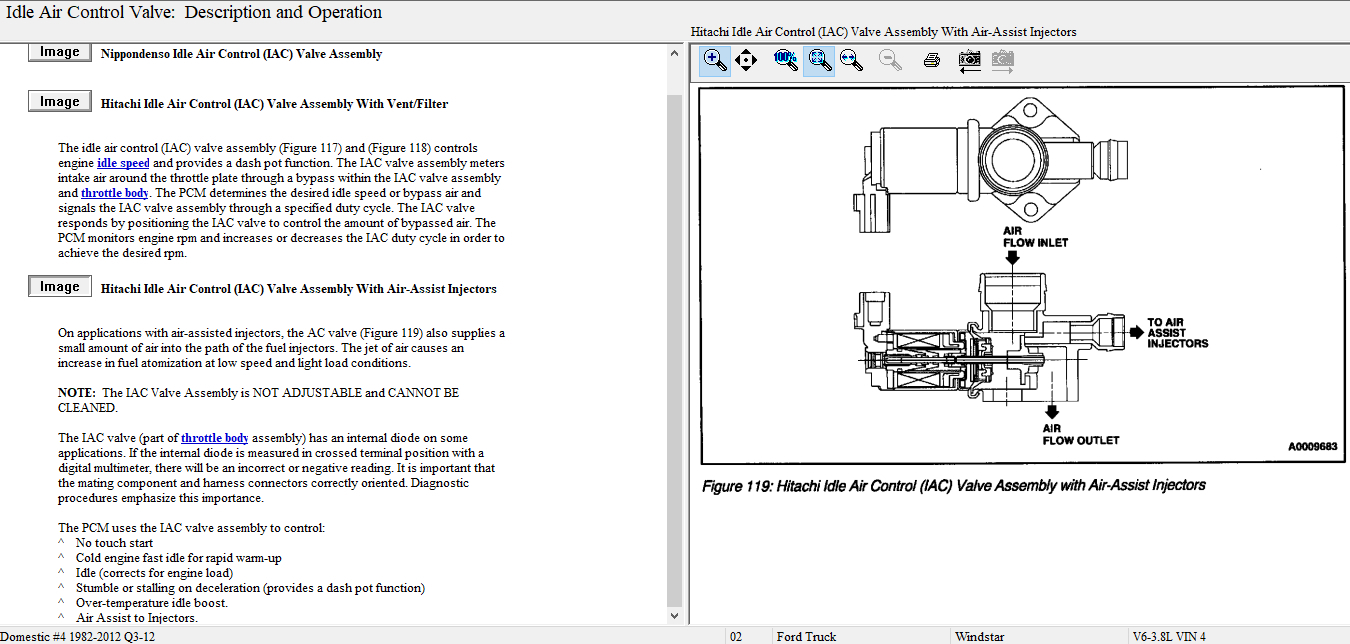Open Hitachi Air-Assist Injectors image button
This screenshot has height=644, width=1350.
click(60, 287)
